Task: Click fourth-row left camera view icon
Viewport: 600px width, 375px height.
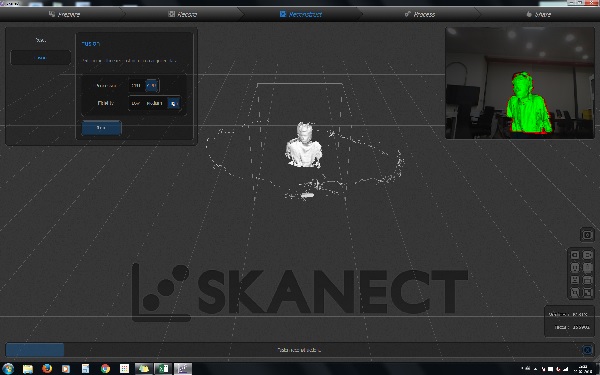Action: click(575, 293)
